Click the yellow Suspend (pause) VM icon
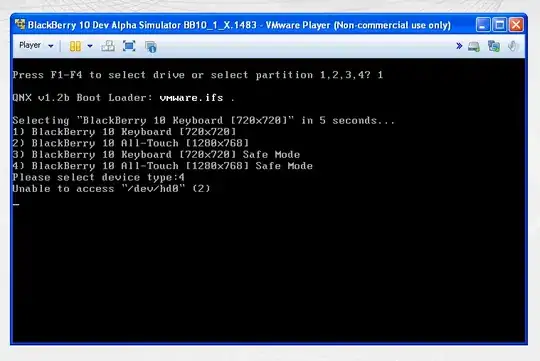Viewport: 540px width, 361px height. (x=75, y=46)
